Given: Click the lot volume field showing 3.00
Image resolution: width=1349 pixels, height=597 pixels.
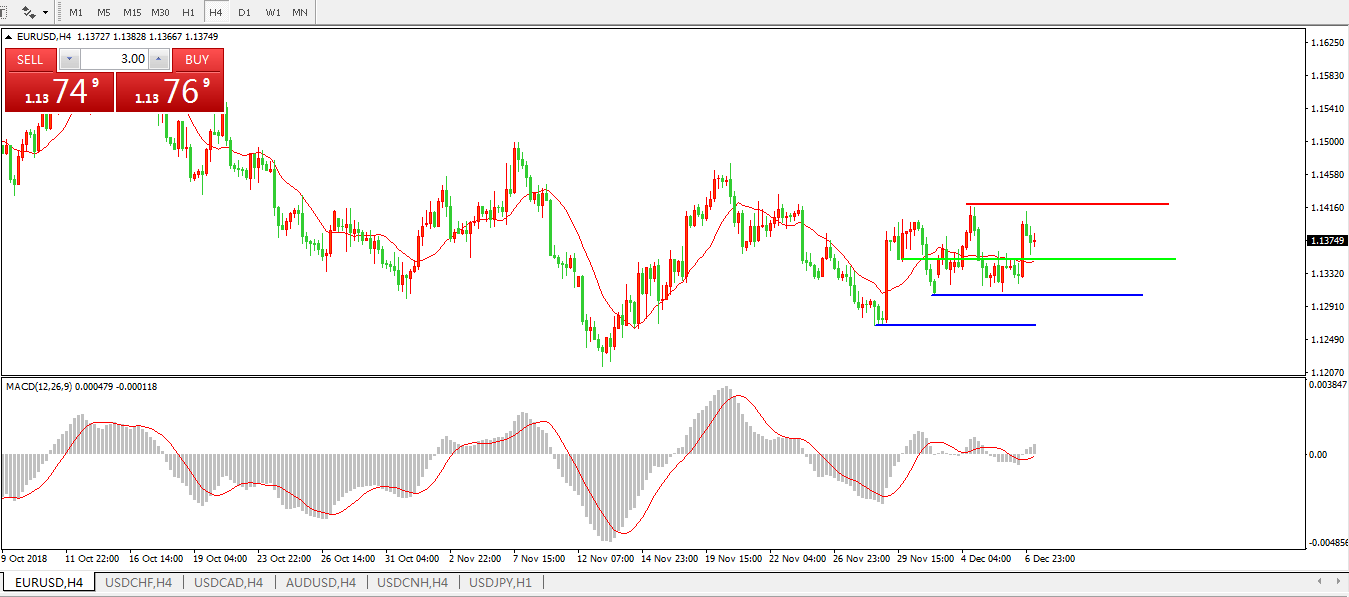Looking at the screenshot, I should coord(113,59).
